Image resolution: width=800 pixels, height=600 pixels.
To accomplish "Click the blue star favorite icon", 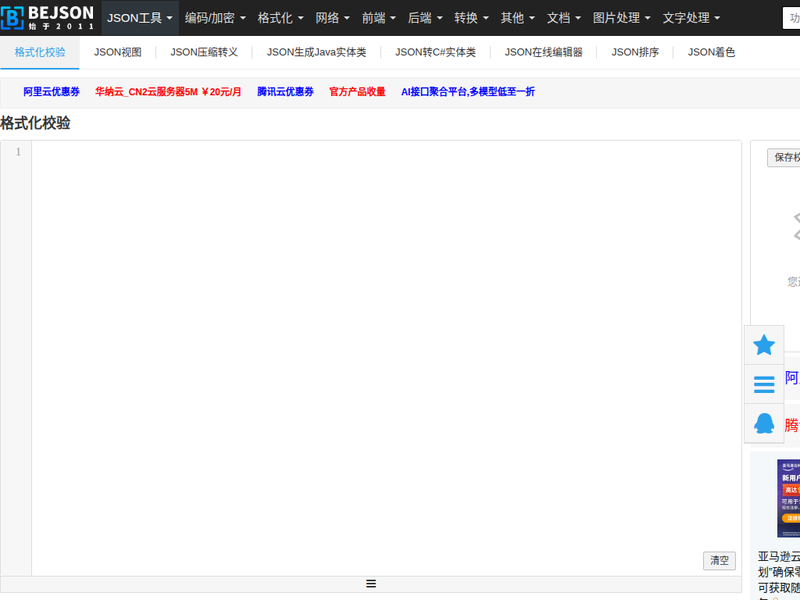I will click(x=764, y=345).
